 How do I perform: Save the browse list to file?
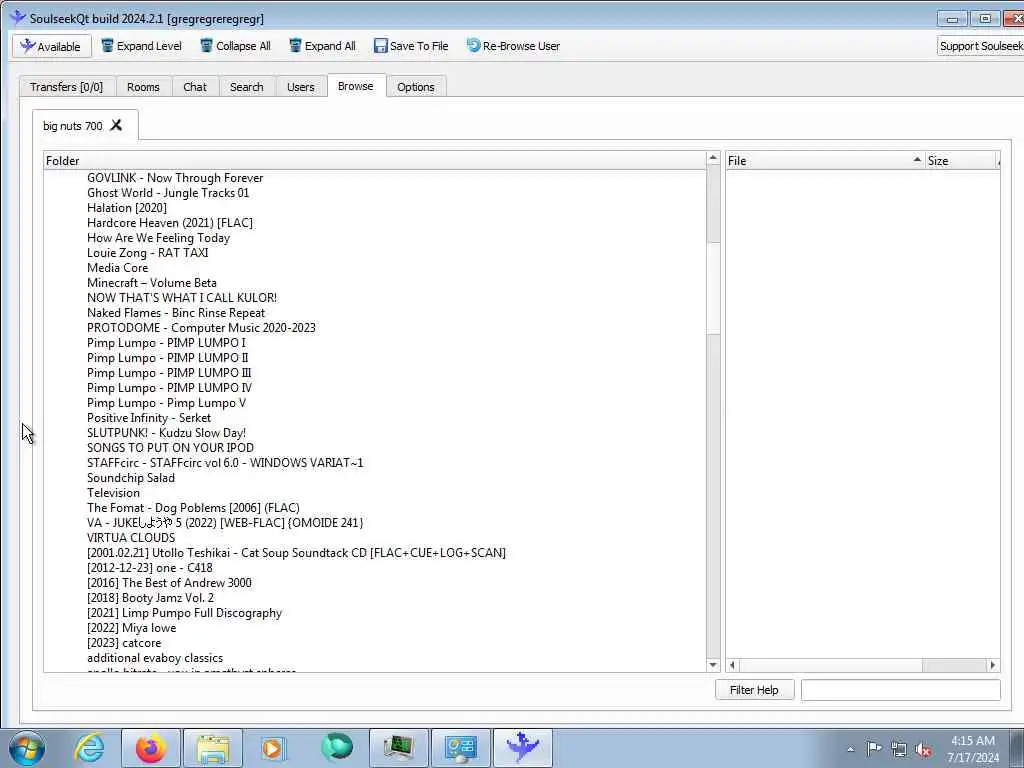[411, 46]
